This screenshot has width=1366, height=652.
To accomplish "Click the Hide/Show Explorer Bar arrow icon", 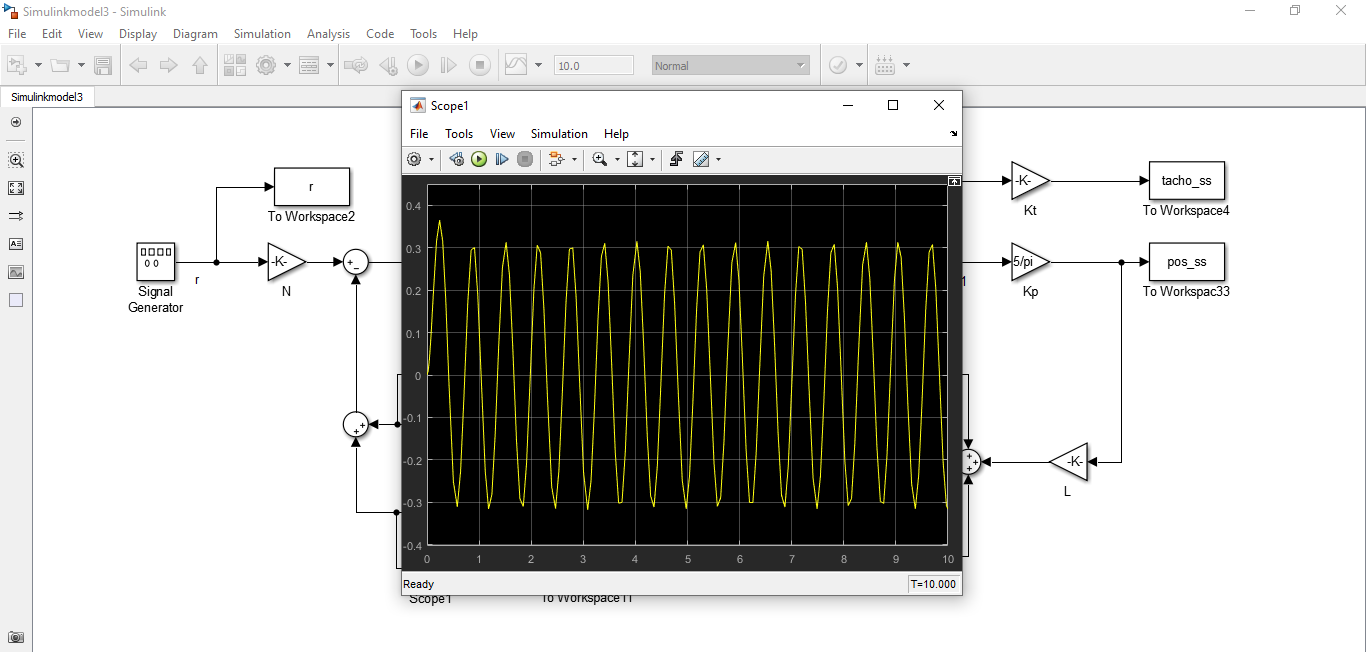I will click(x=16, y=122).
